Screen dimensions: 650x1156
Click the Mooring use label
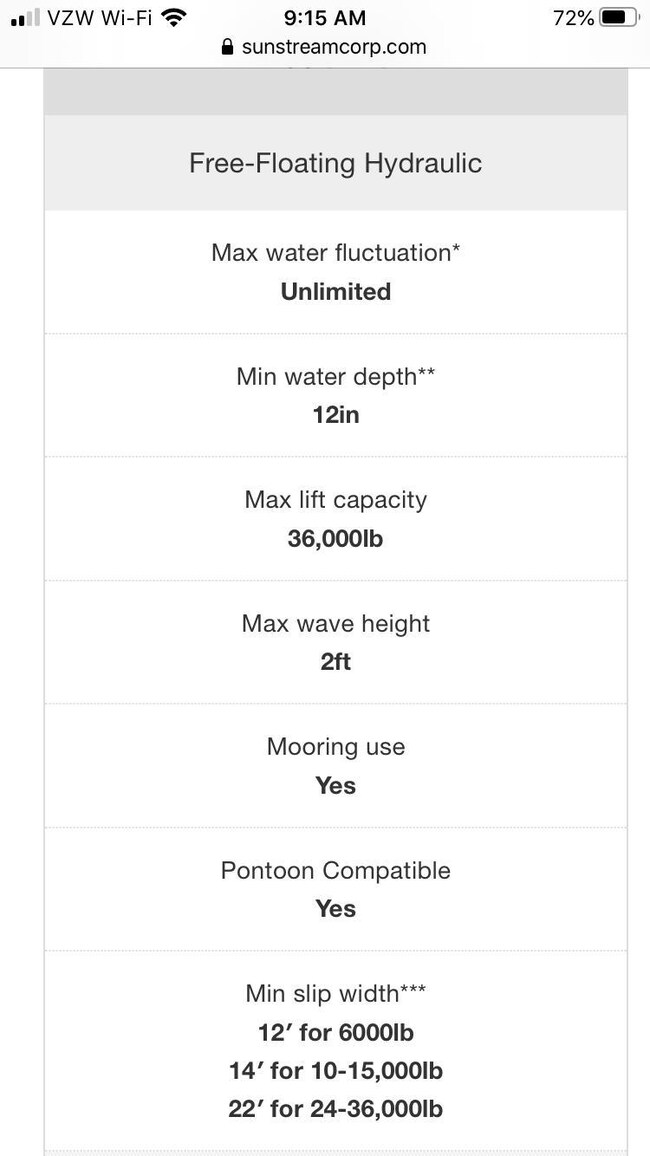click(x=335, y=746)
